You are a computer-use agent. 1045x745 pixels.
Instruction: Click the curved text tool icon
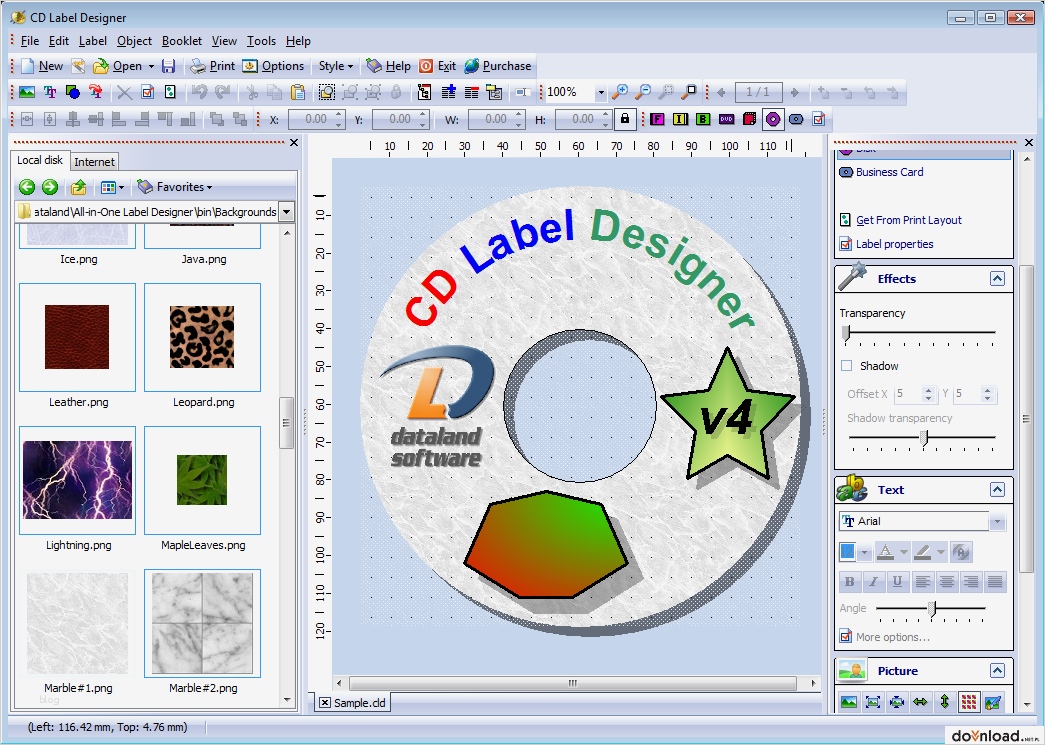pyautogui.click(x=95, y=92)
